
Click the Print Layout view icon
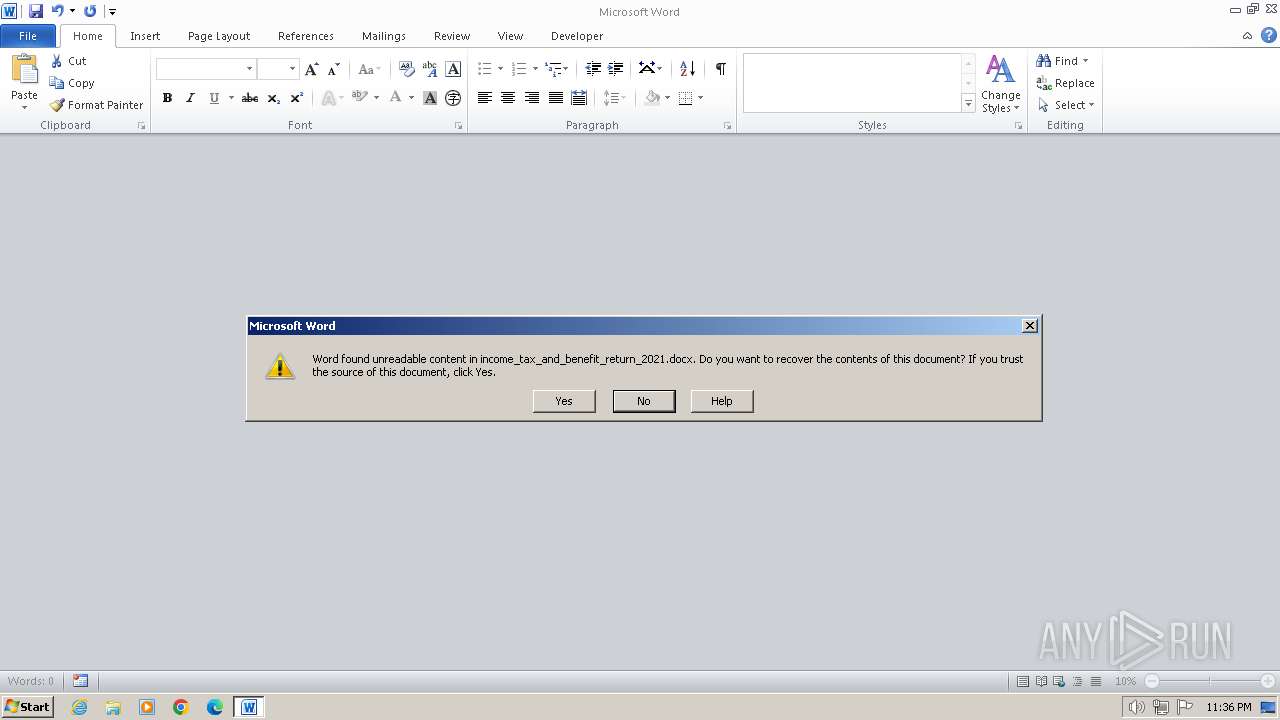click(x=1023, y=681)
